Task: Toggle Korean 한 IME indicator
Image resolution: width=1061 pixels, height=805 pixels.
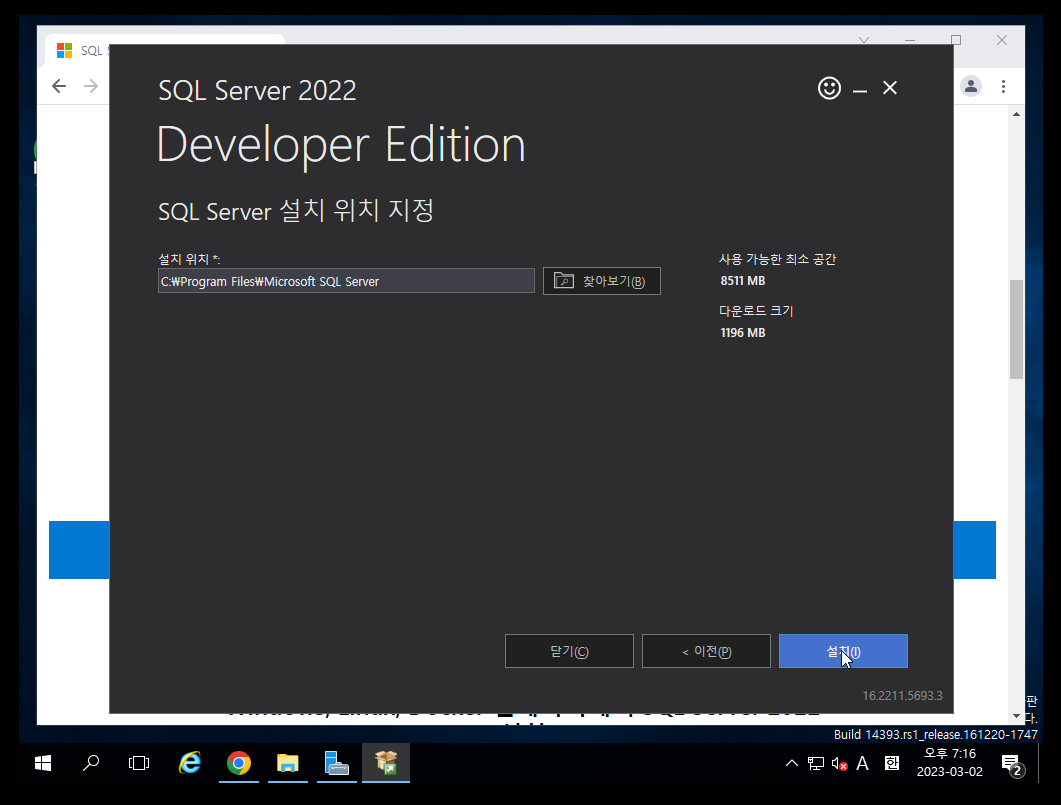Action: tap(892, 764)
